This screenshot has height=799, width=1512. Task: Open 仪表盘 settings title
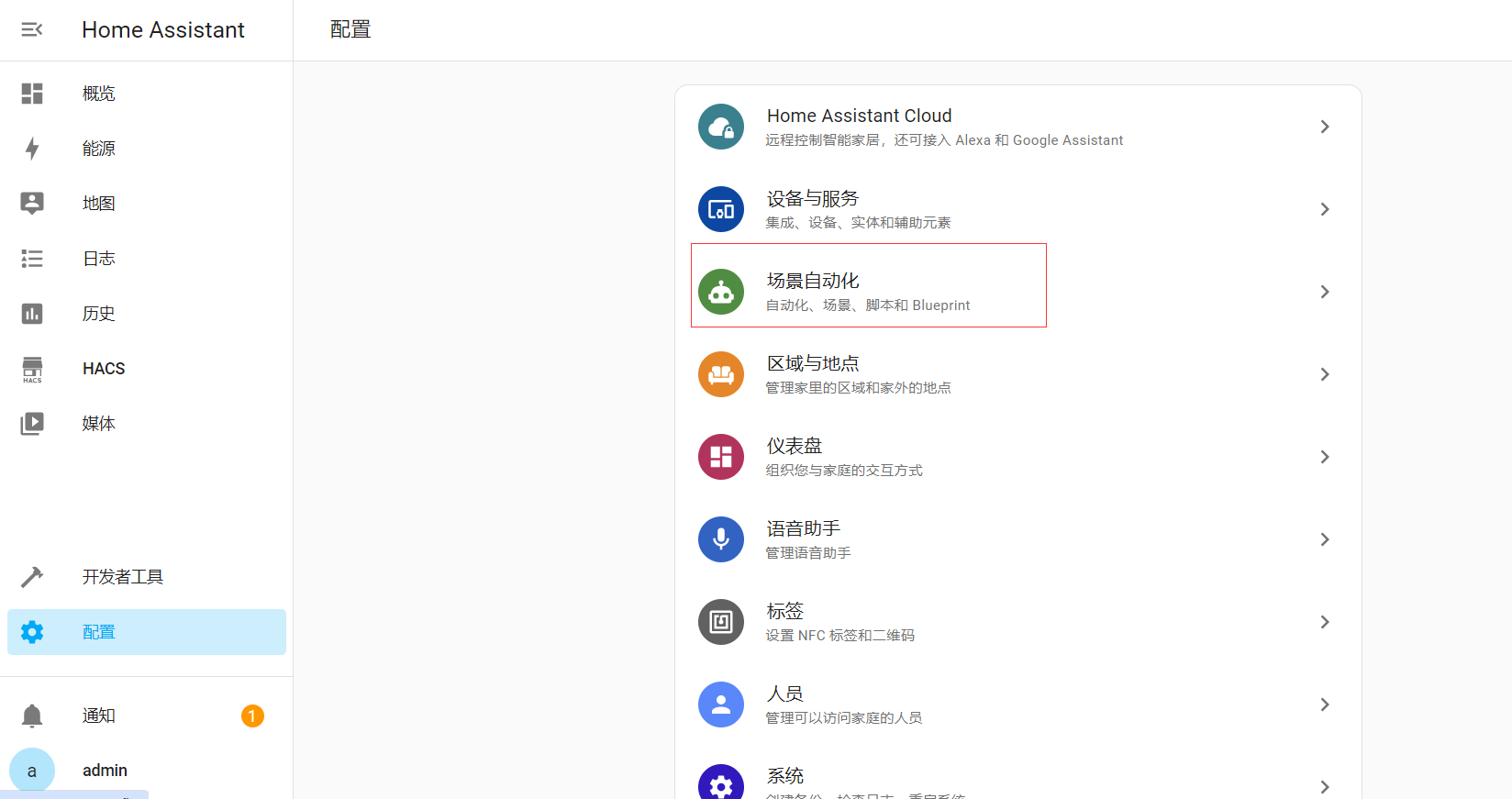click(x=795, y=446)
